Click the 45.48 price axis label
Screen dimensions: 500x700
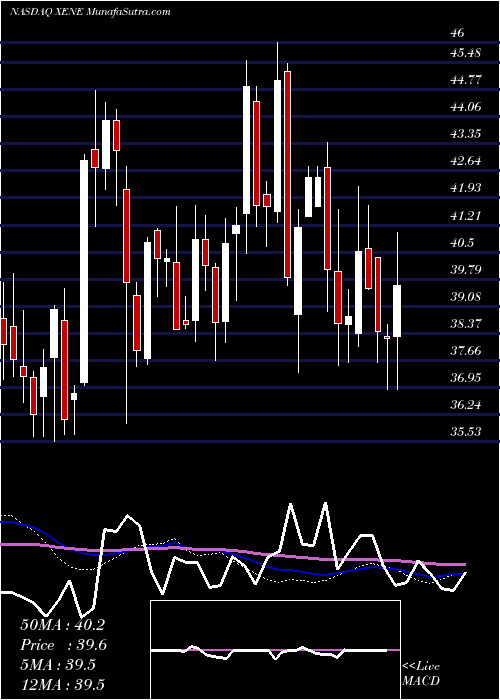(466, 53)
